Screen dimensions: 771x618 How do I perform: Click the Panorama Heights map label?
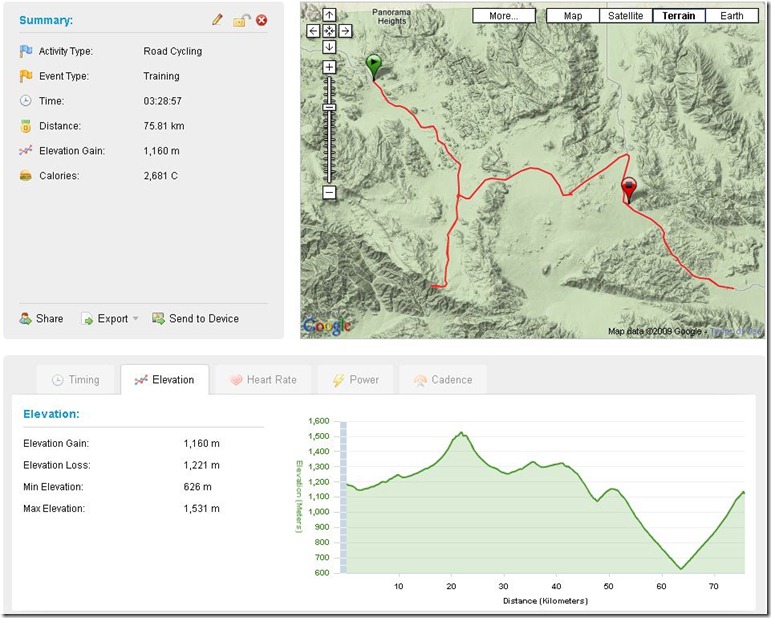(x=391, y=16)
